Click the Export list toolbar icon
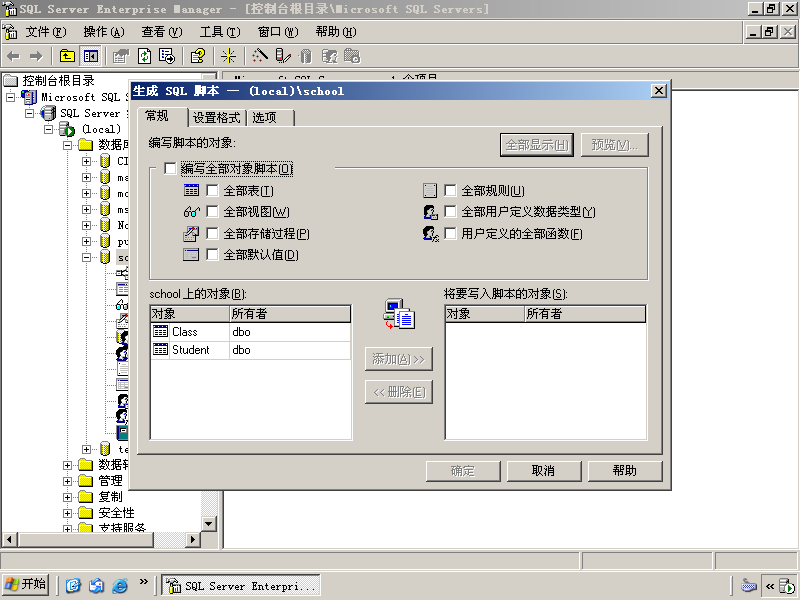The width and height of the screenshot is (800, 600). pyautogui.click(x=167, y=56)
